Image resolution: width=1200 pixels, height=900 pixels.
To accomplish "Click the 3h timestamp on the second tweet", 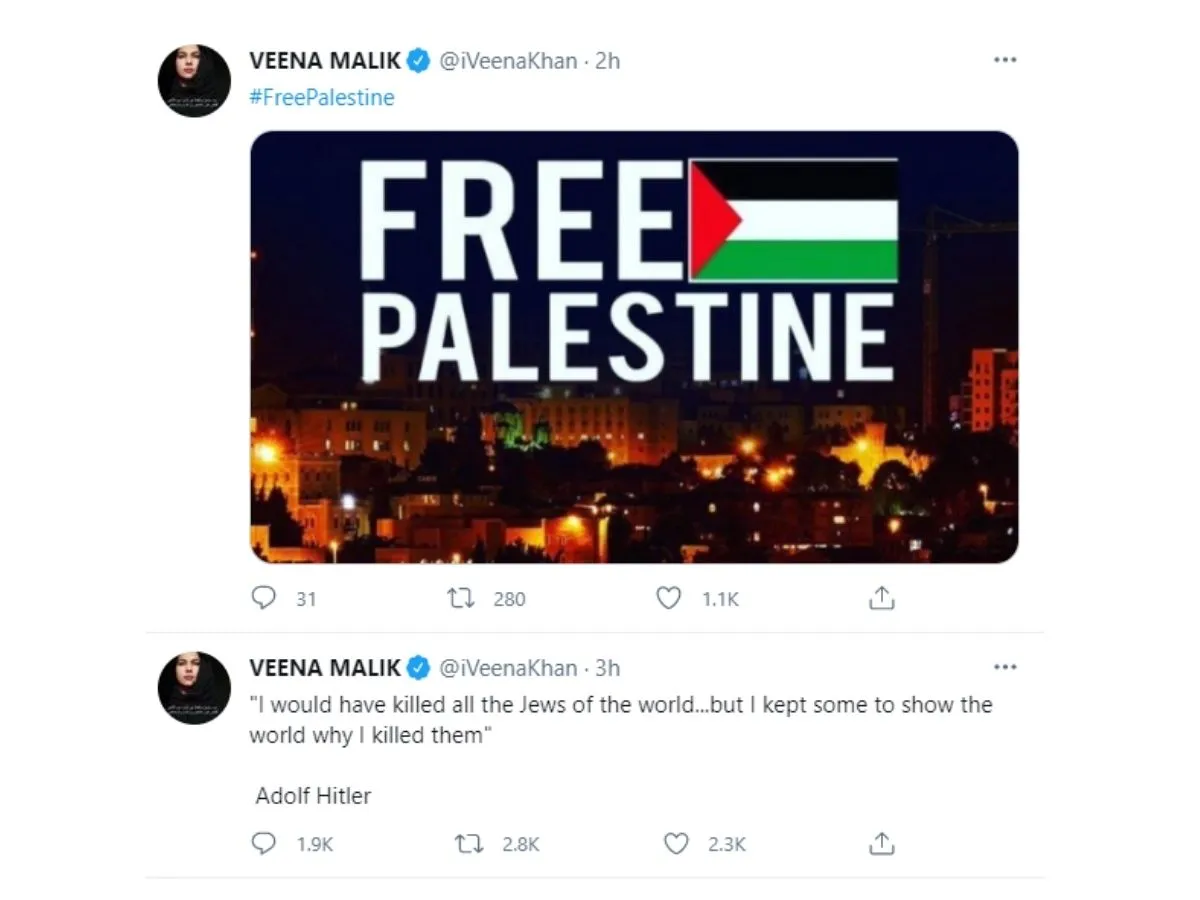I will pyautogui.click(x=608, y=667).
